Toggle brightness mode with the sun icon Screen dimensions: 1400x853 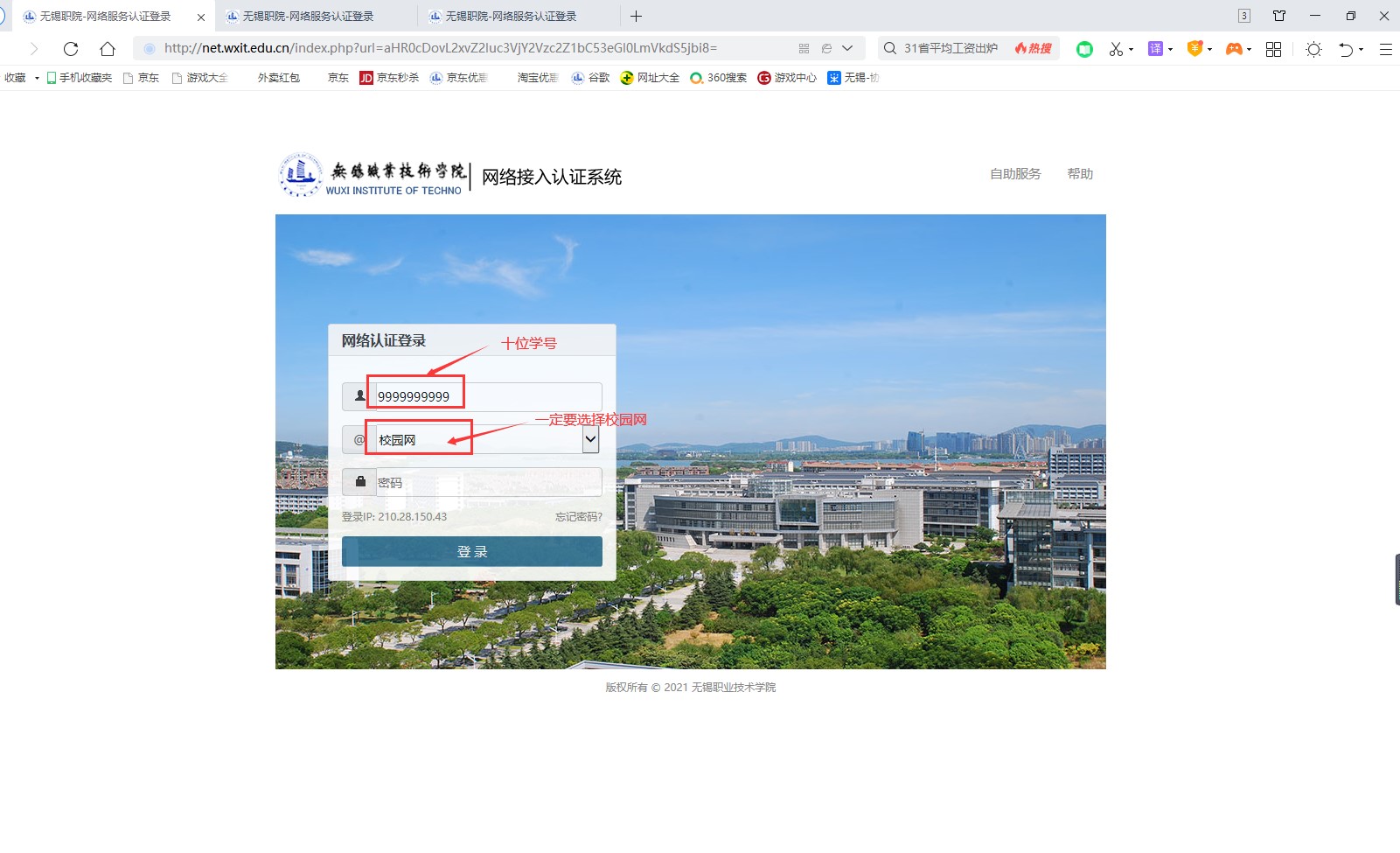pyautogui.click(x=1313, y=49)
